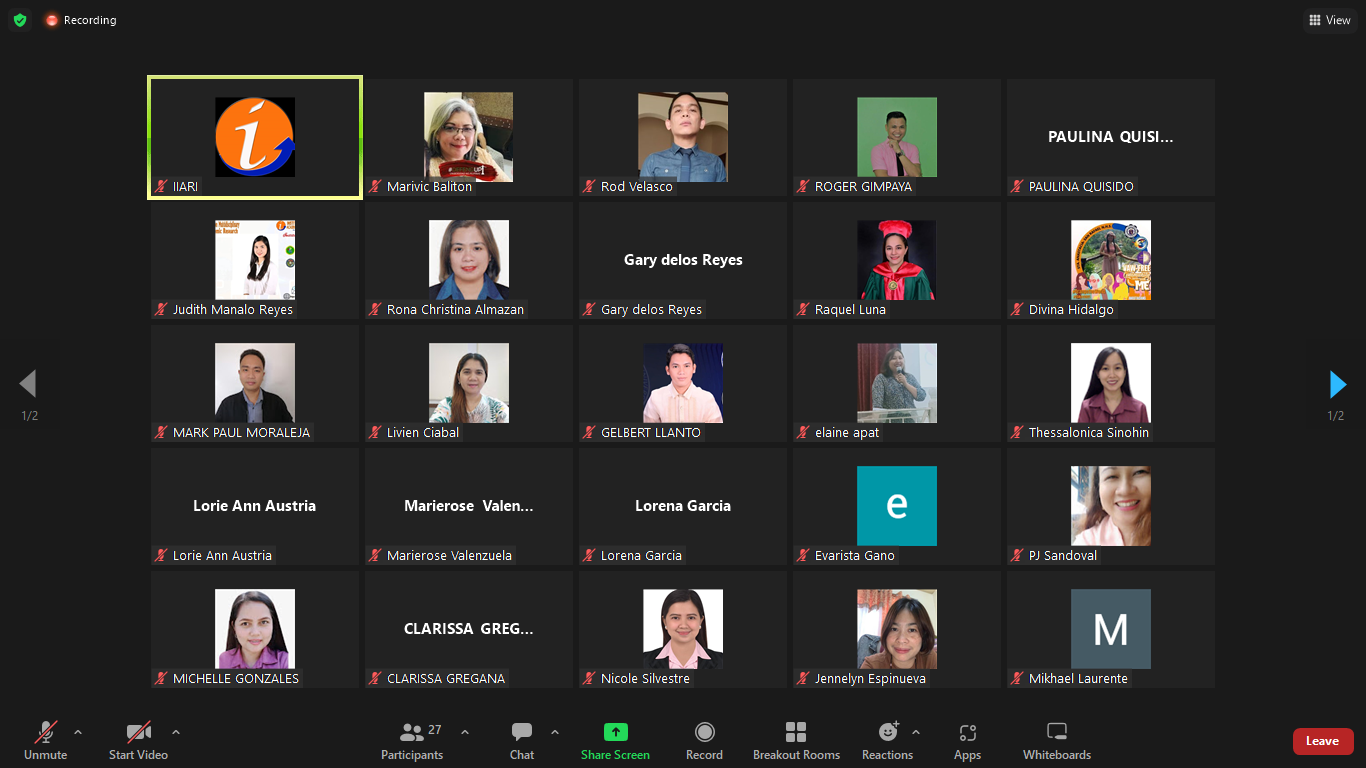Click the Recording status indicator
Viewport: 1366px width, 768px height.
pos(80,20)
